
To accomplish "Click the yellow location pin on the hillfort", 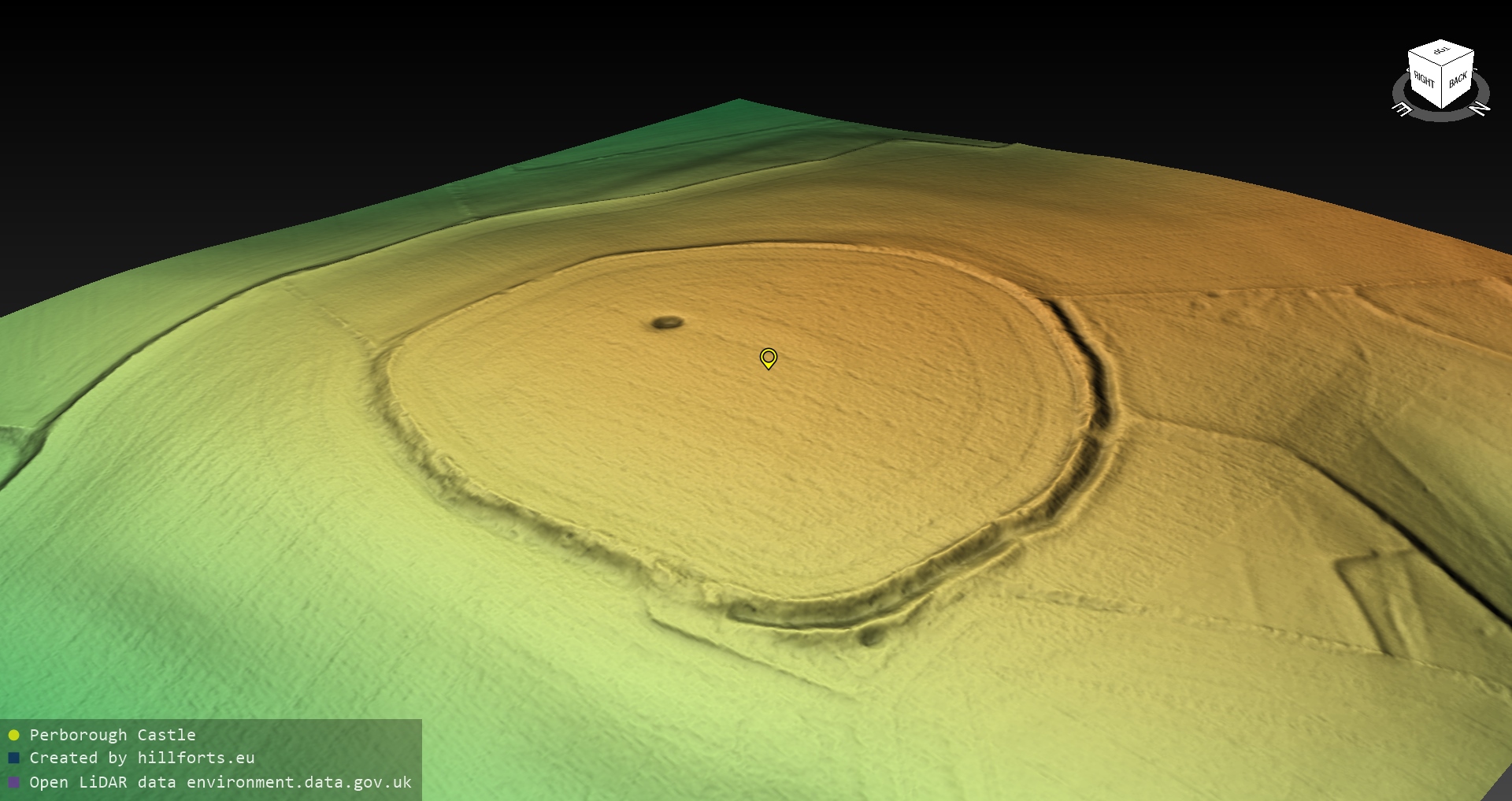I will pyautogui.click(x=768, y=358).
